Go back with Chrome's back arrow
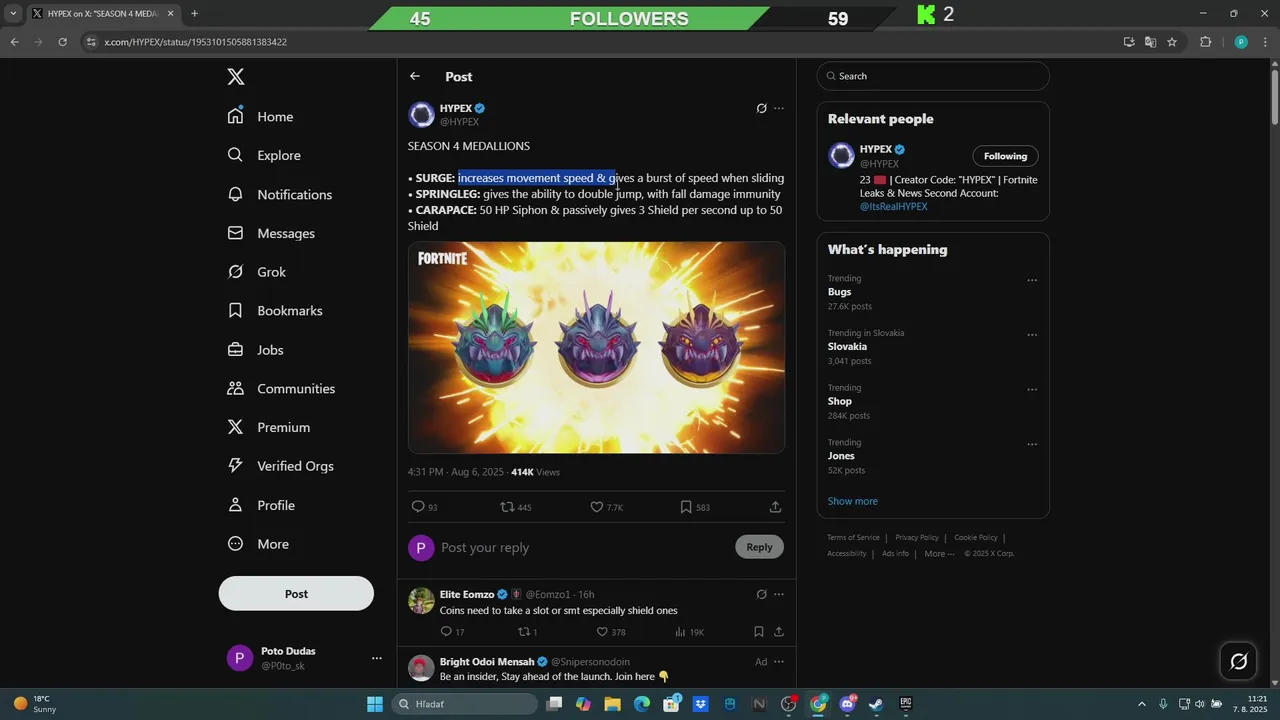Viewport: 1280px width, 720px height. 14,42
